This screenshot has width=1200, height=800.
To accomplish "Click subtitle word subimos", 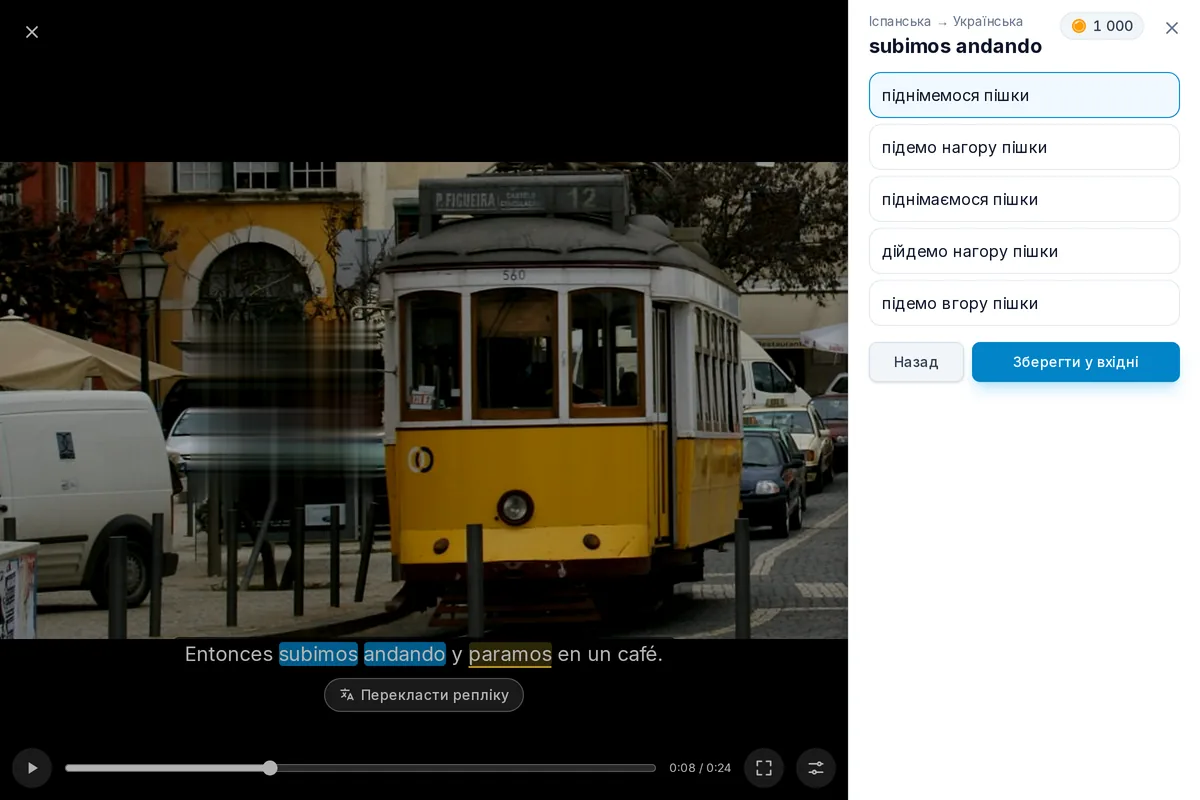I will pyautogui.click(x=318, y=654).
